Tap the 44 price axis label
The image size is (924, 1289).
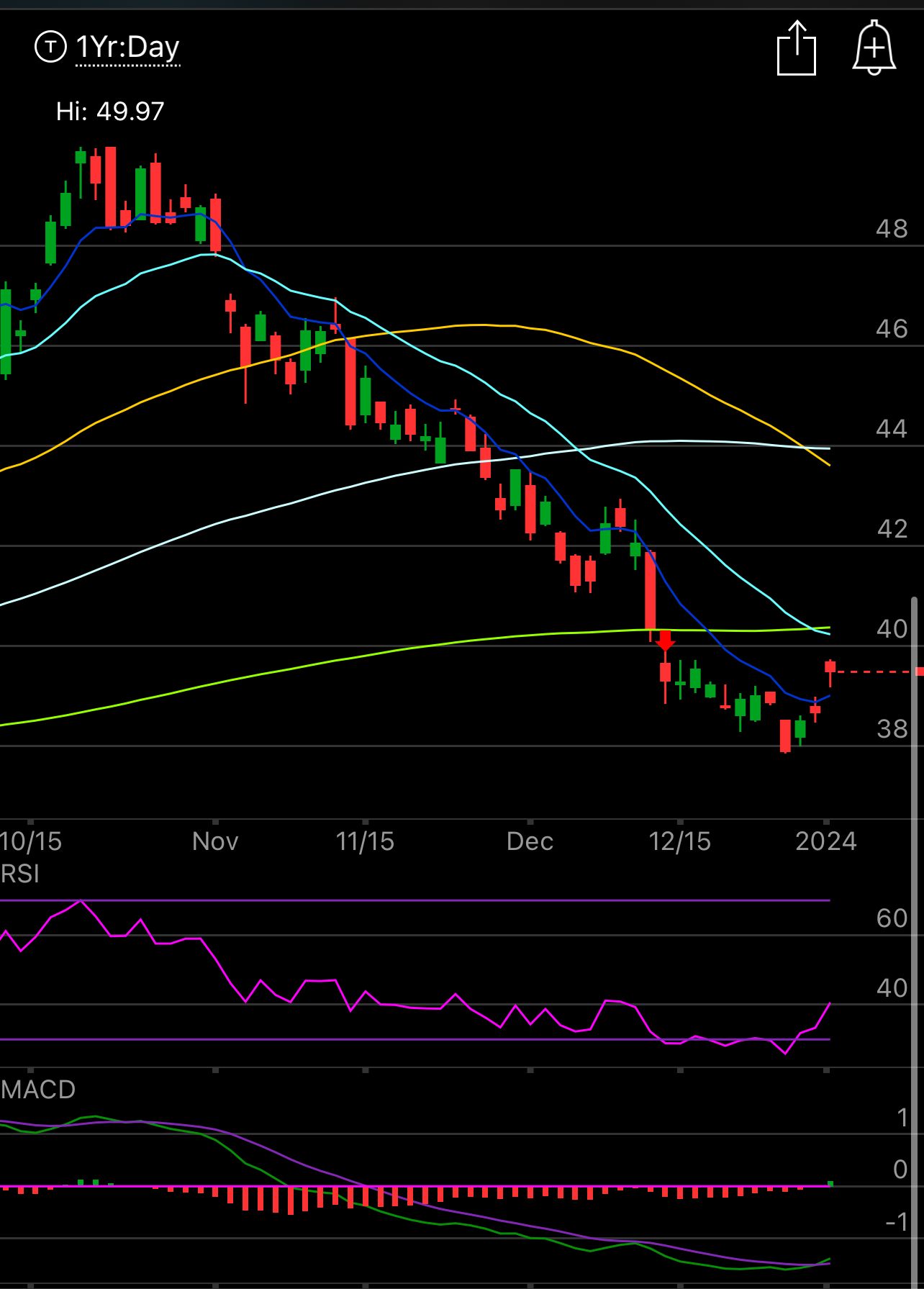coord(892,429)
